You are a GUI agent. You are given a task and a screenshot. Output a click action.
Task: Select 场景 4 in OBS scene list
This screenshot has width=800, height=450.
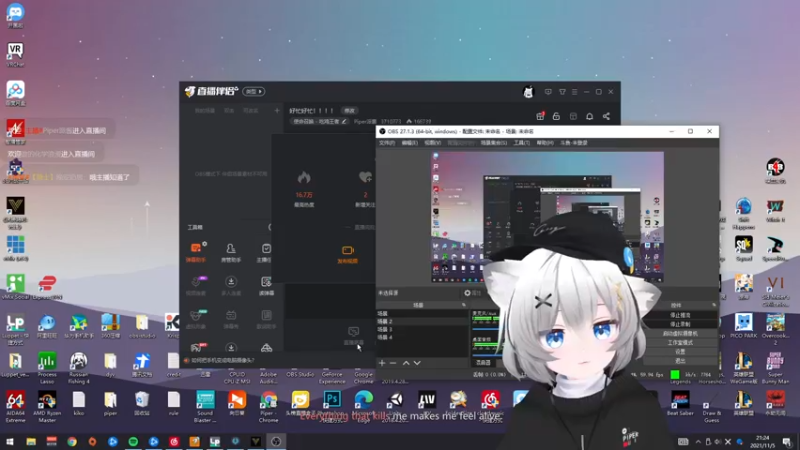tap(422, 338)
